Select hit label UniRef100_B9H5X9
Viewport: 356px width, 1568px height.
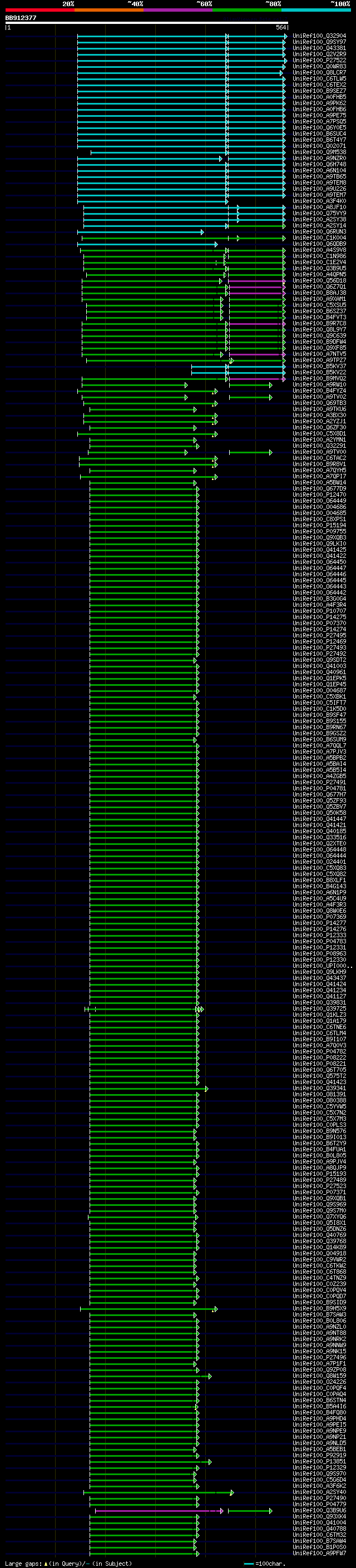click(319, 1309)
